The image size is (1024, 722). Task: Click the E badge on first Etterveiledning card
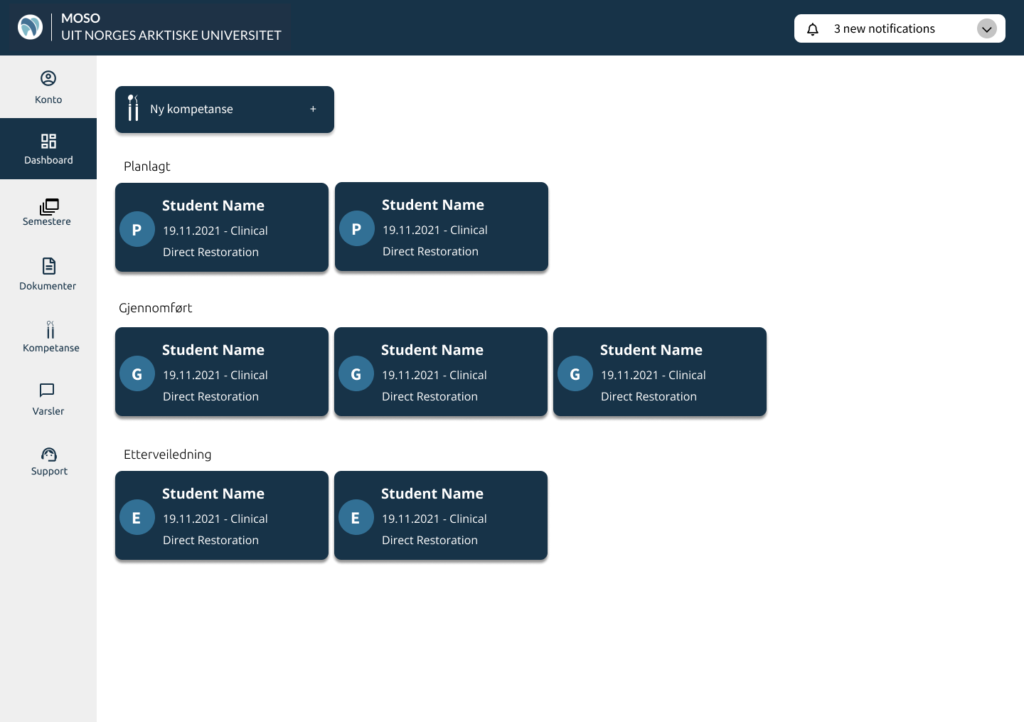[137, 518]
